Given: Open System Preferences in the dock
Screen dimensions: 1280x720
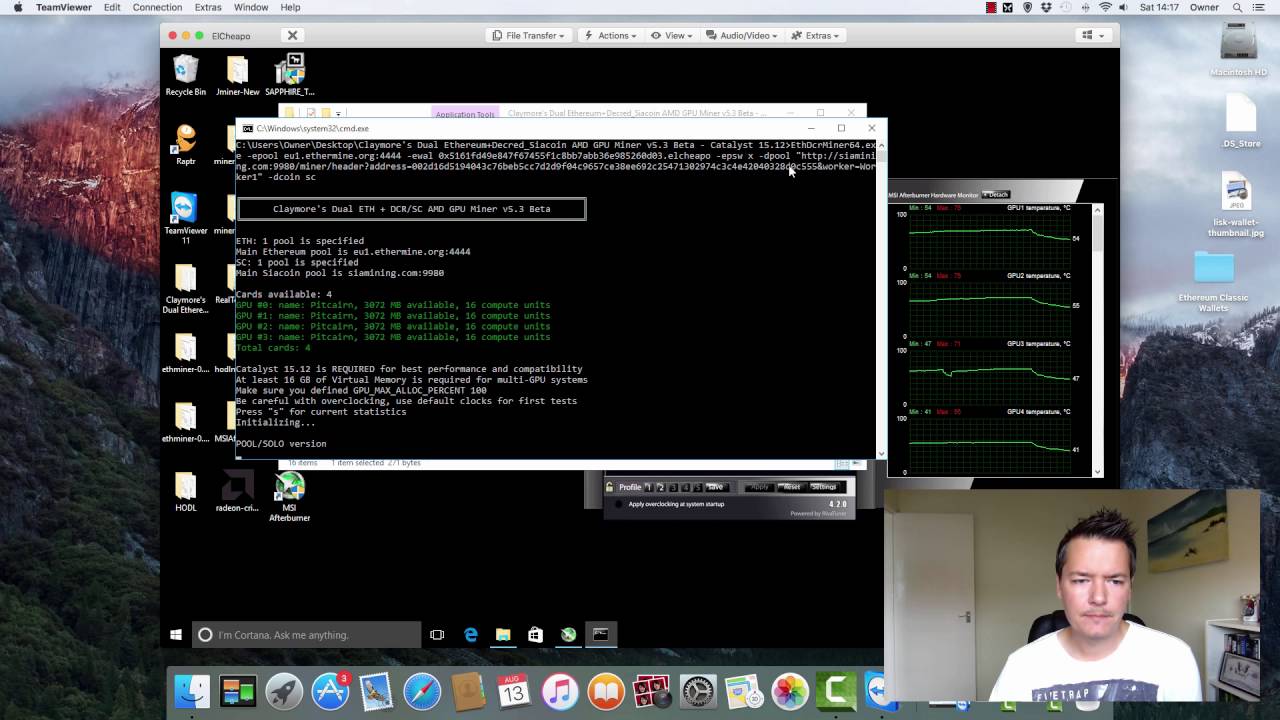Looking at the screenshot, I should click(x=698, y=691).
